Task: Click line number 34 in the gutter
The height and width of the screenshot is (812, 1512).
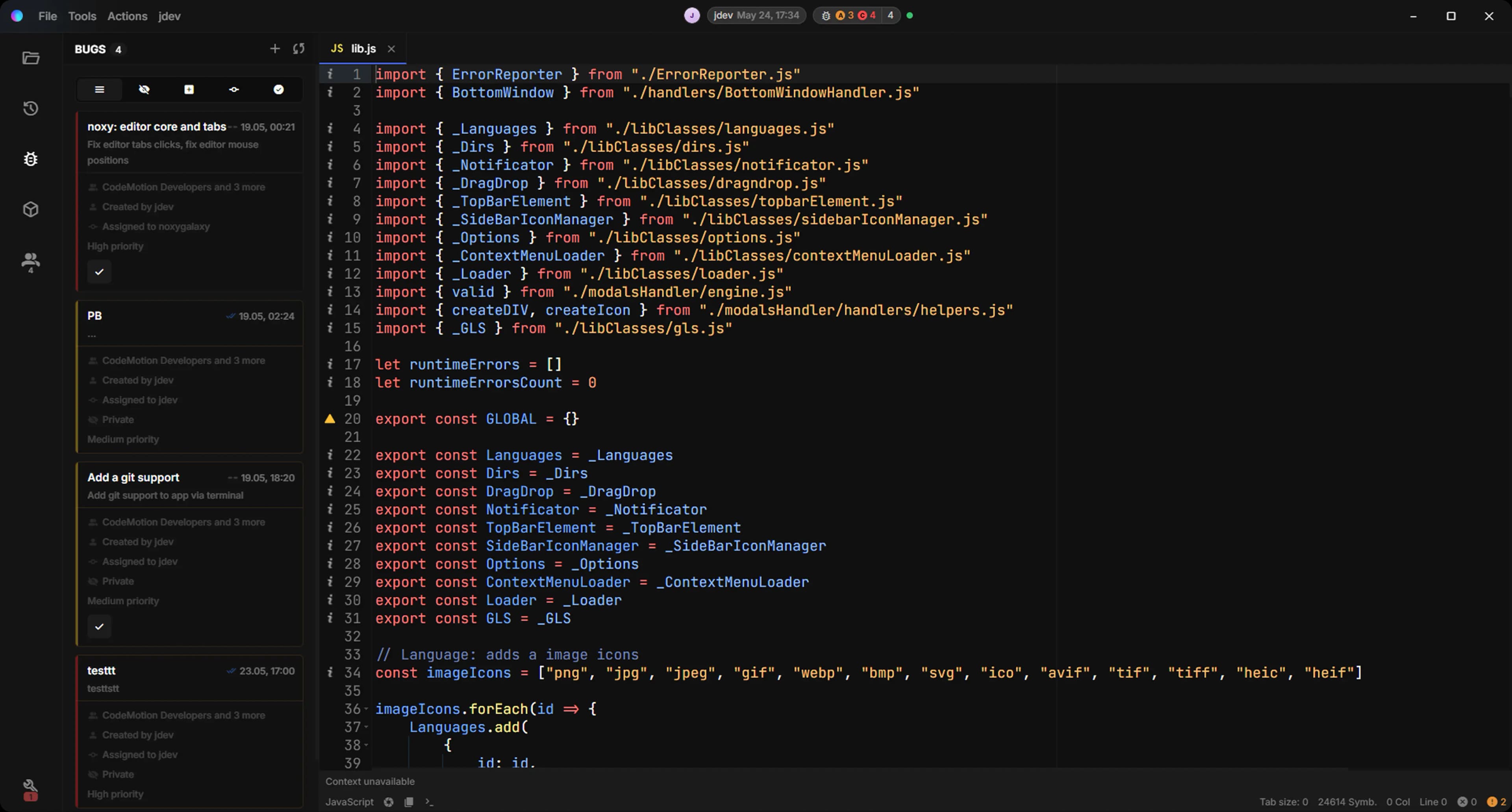Action: [352, 672]
